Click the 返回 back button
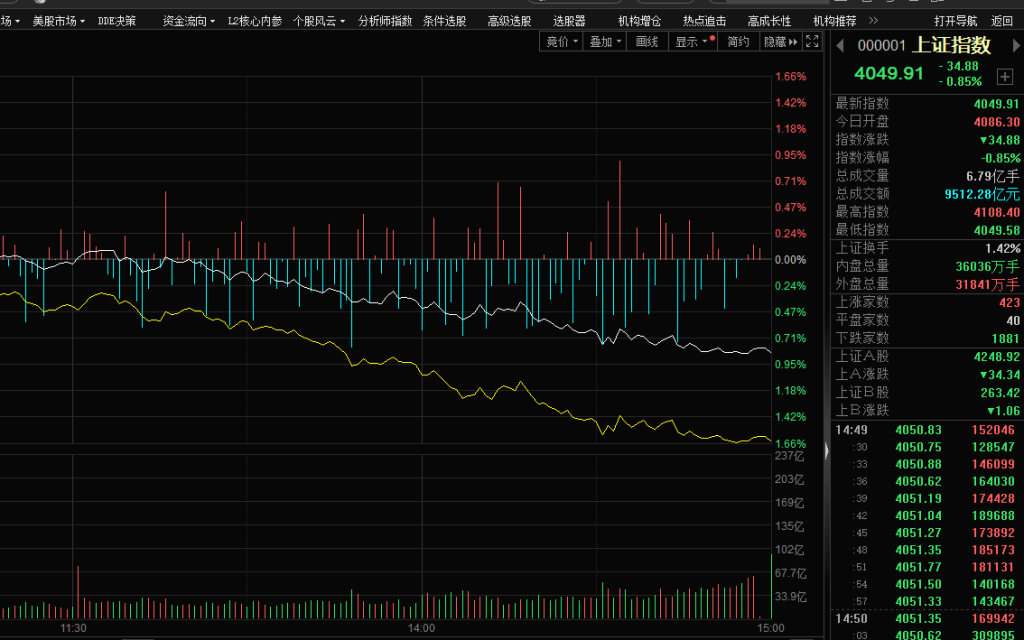 (x=1002, y=20)
